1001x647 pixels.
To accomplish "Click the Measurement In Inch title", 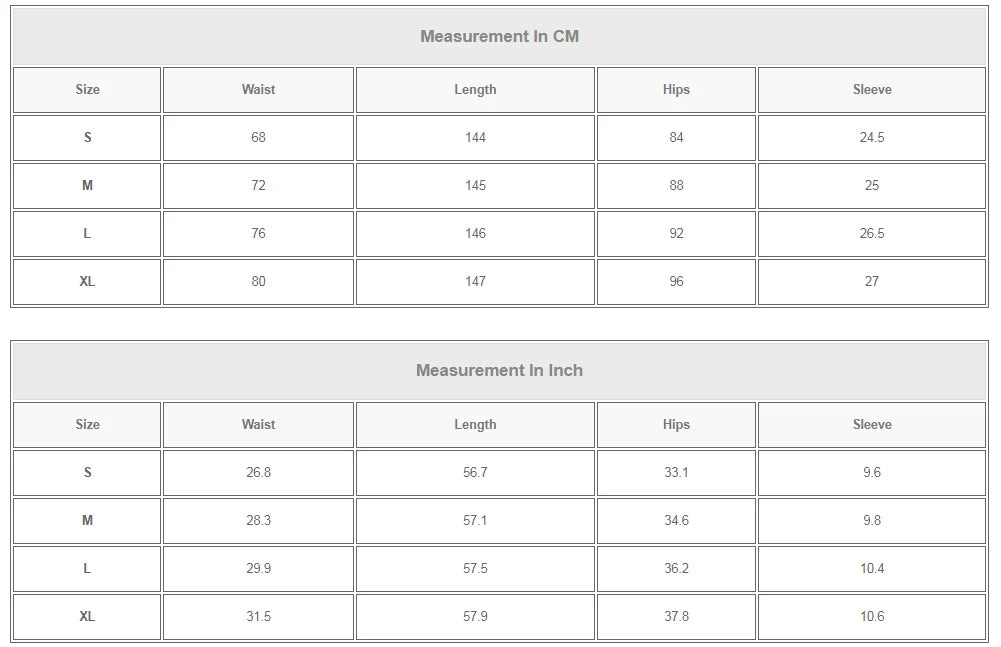I will (x=499, y=370).
